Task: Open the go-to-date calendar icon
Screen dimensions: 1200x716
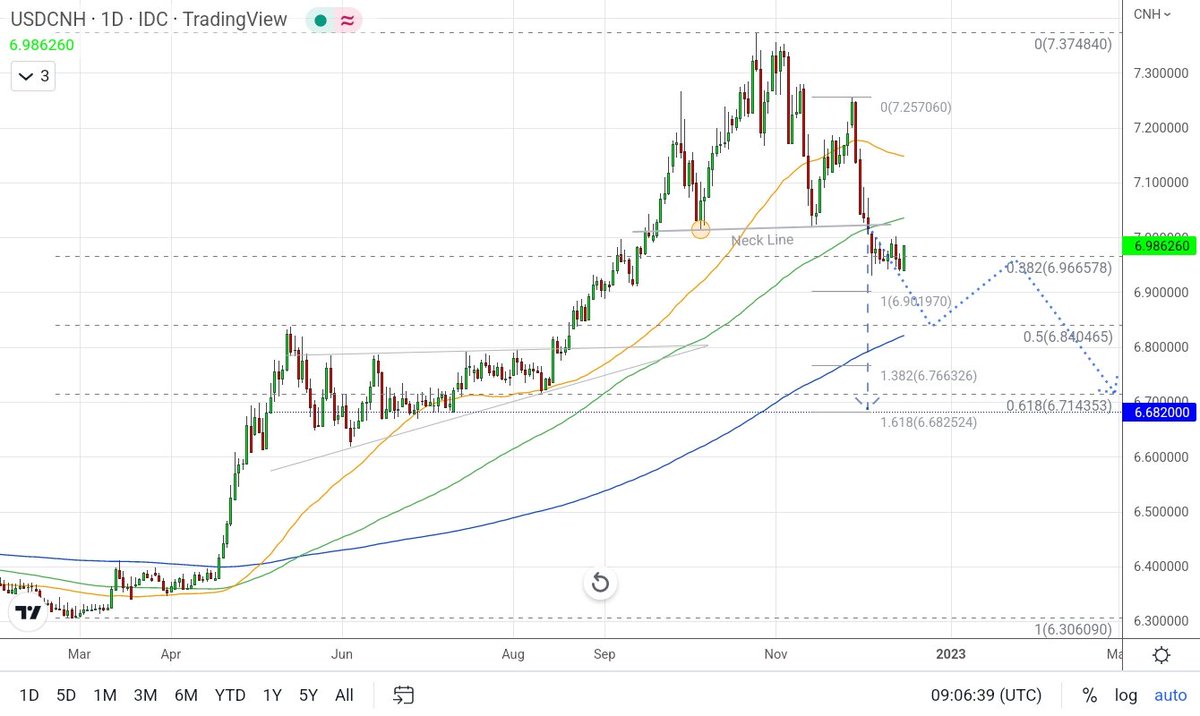Action: pos(404,695)
